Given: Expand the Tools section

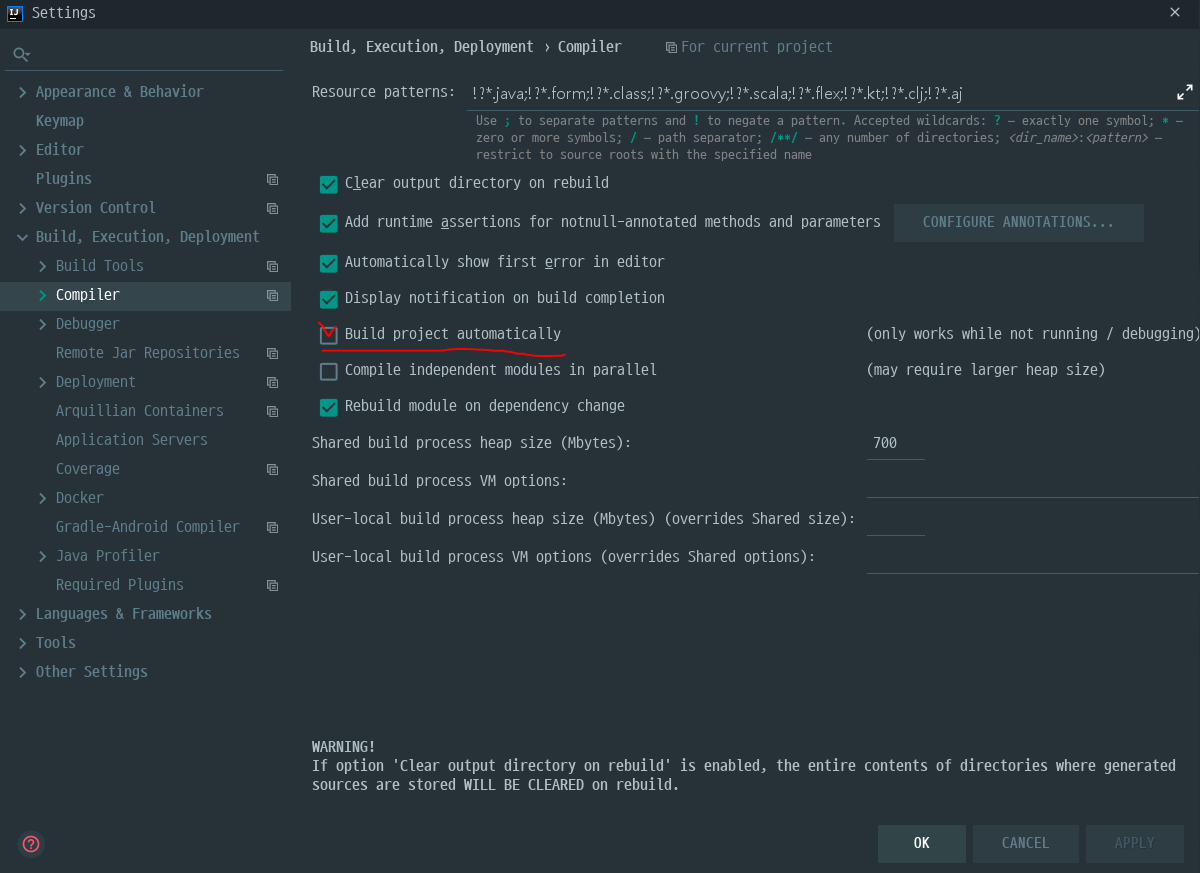Looking at the screenshot, I should pyautogui.click(x=22, y=643).
